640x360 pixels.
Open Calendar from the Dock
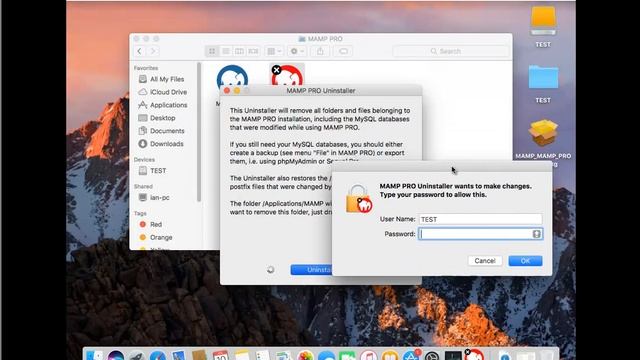click(x=220, y=356)
